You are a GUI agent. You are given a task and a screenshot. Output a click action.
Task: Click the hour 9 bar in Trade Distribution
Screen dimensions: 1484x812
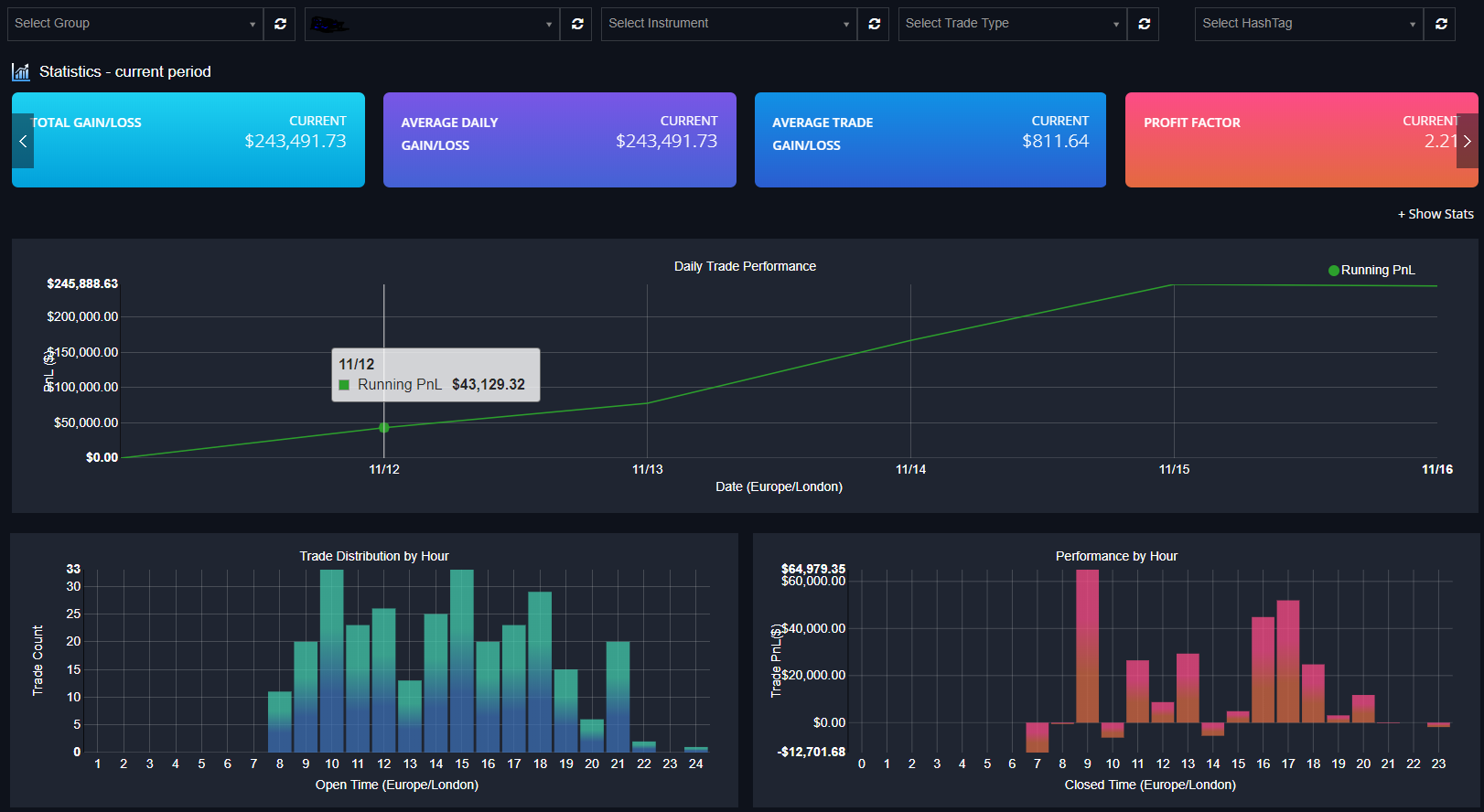click(306, 697)
